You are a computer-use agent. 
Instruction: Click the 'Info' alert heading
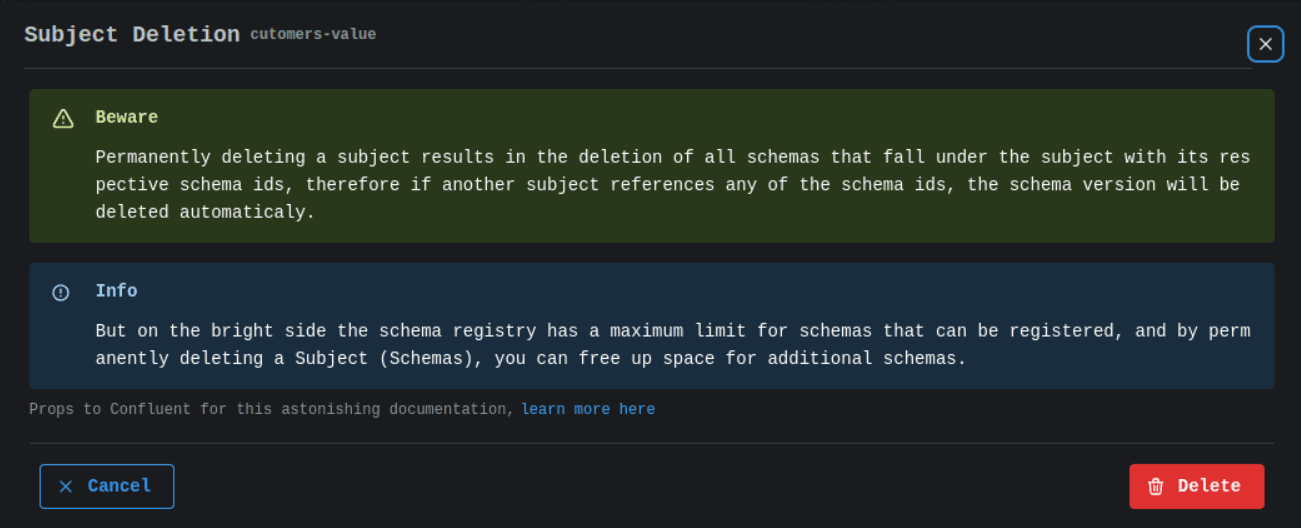pos(116,291)
